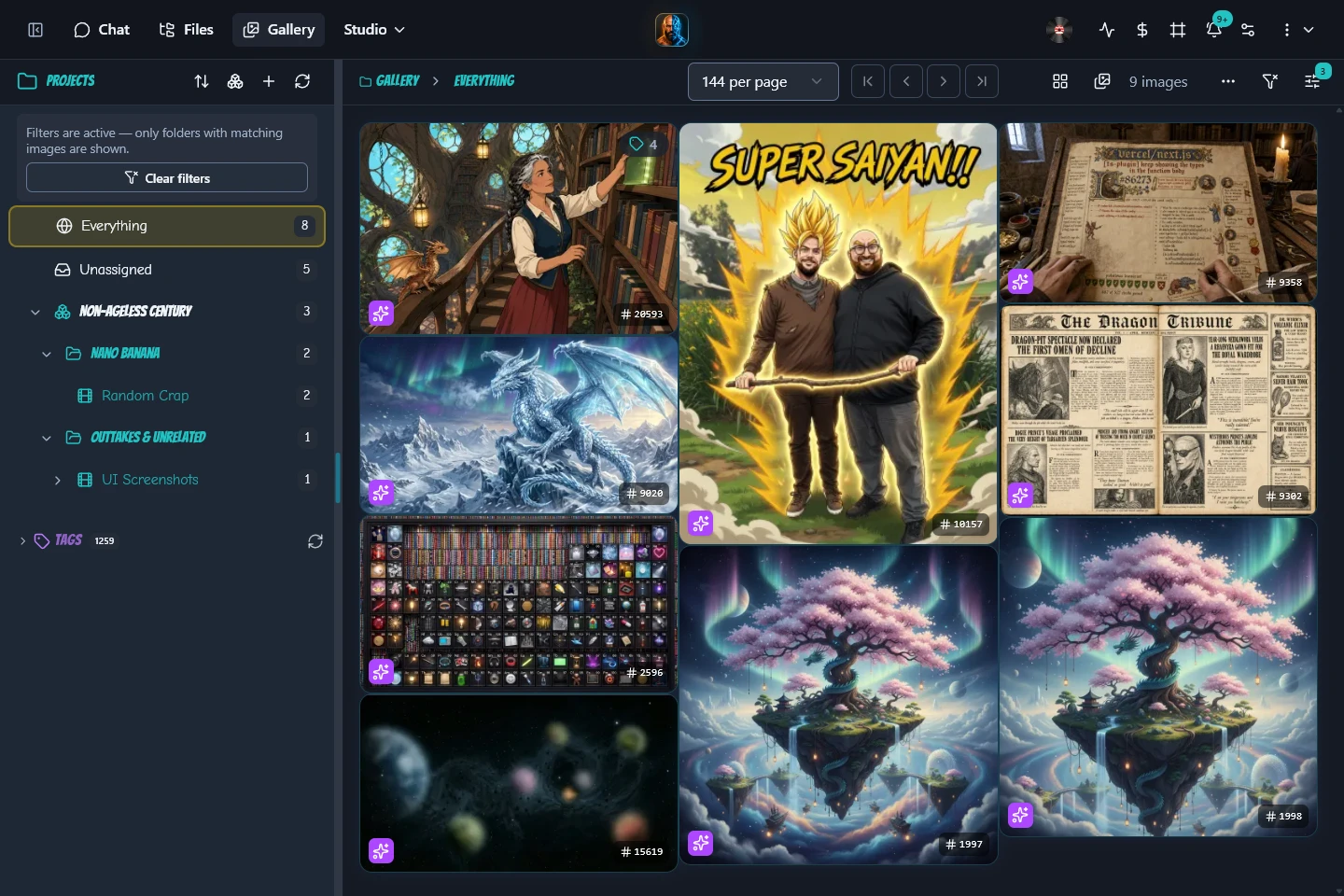
Task: Open the vertical three-dot menu
Action: pos(1286,30)
